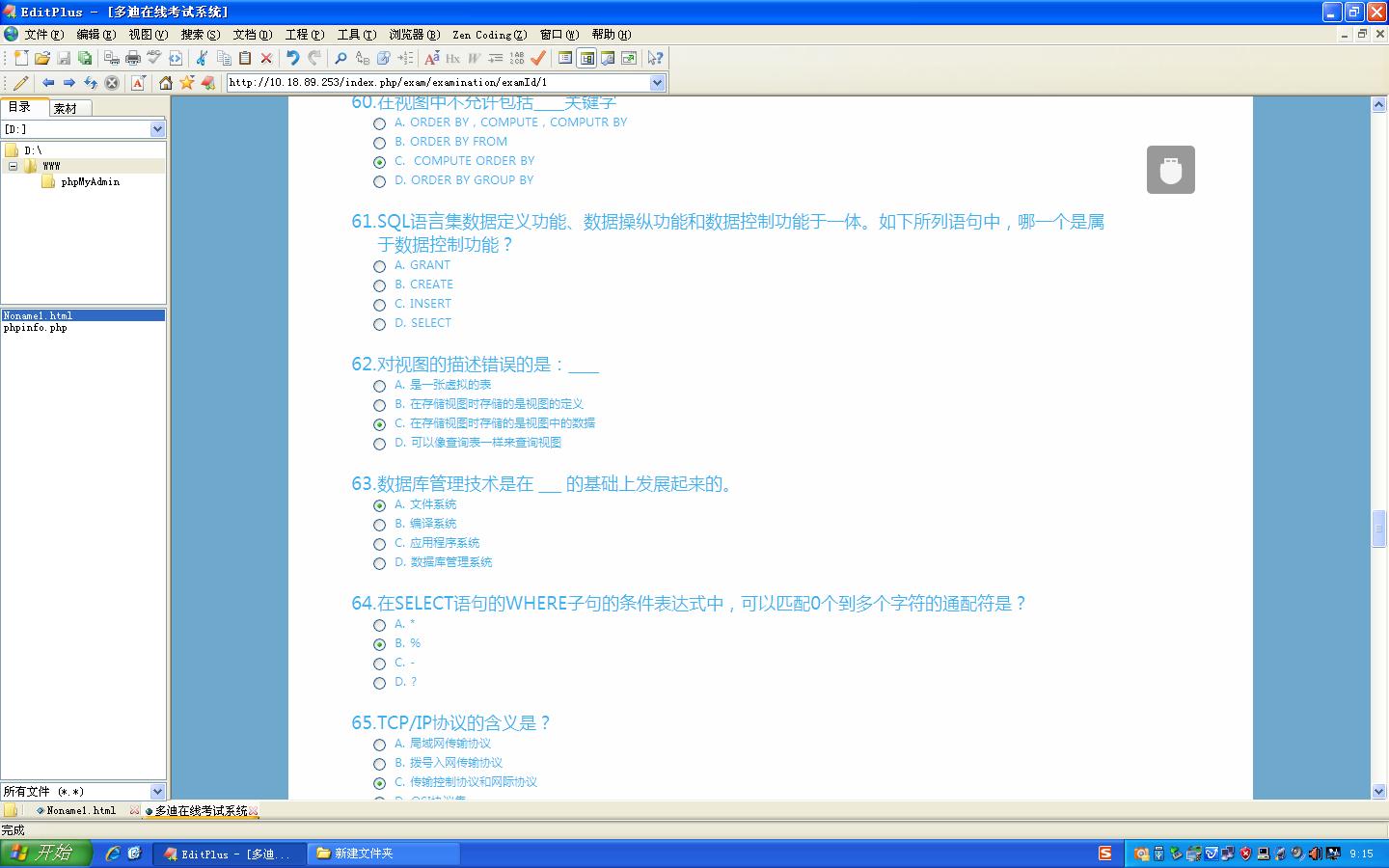Click the scrollbar down arrow
1389x868 pixels.
[1379, 792]
